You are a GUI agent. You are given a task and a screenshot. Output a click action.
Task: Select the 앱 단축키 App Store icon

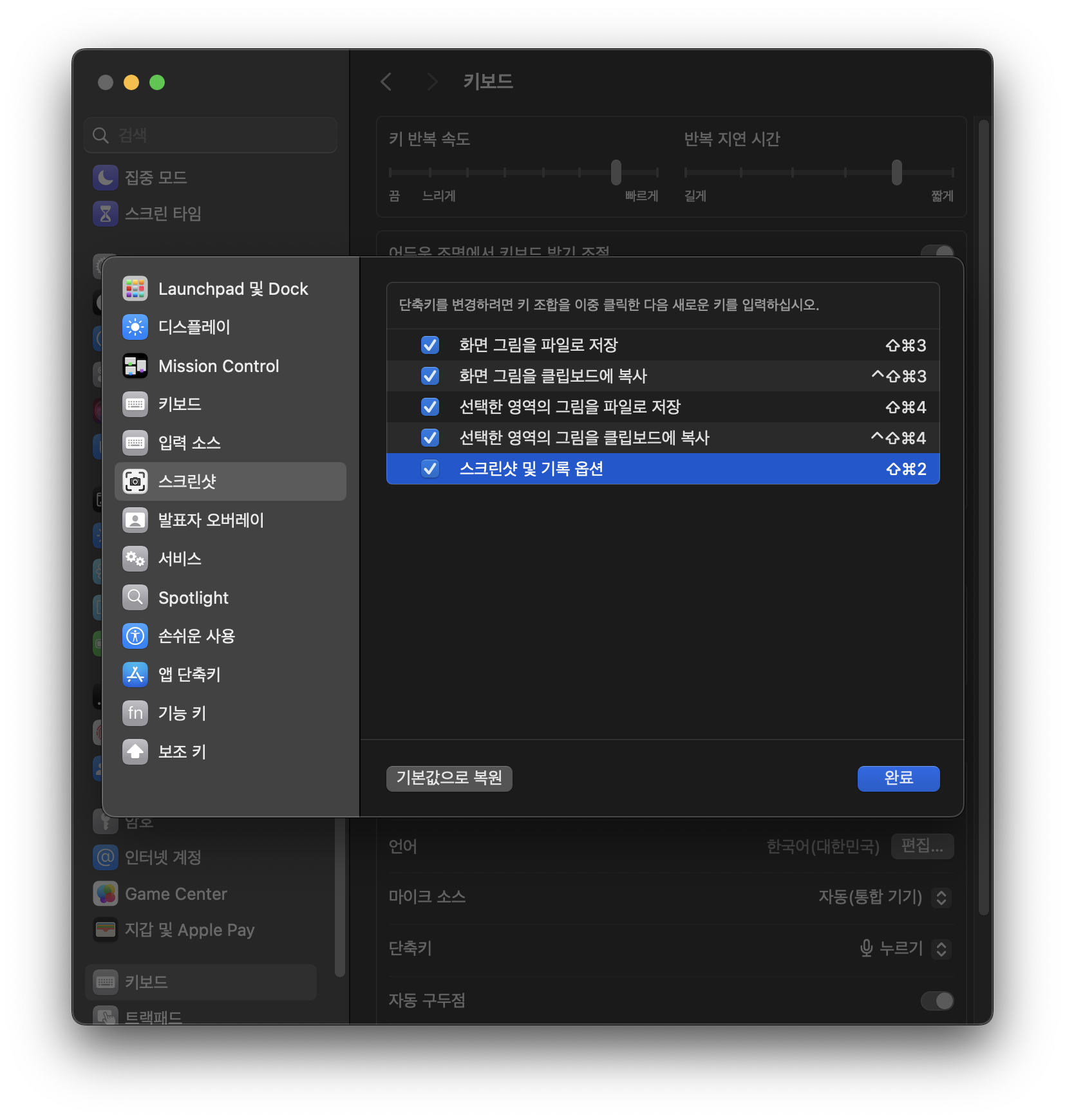pos(135,675)
